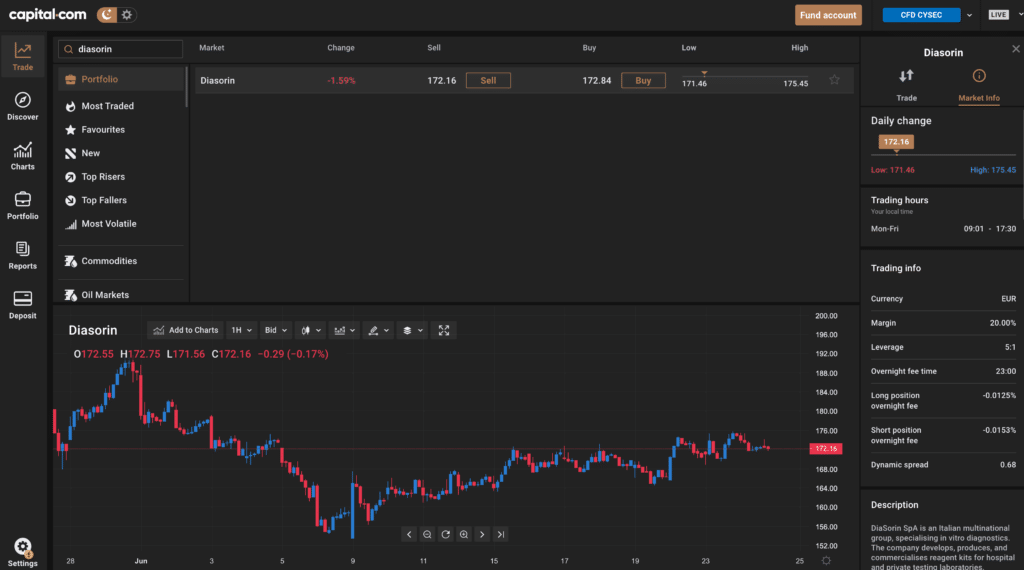Screen dimensions: 1024x570
Task: Zoom in the chart
Action: point(464,534)
